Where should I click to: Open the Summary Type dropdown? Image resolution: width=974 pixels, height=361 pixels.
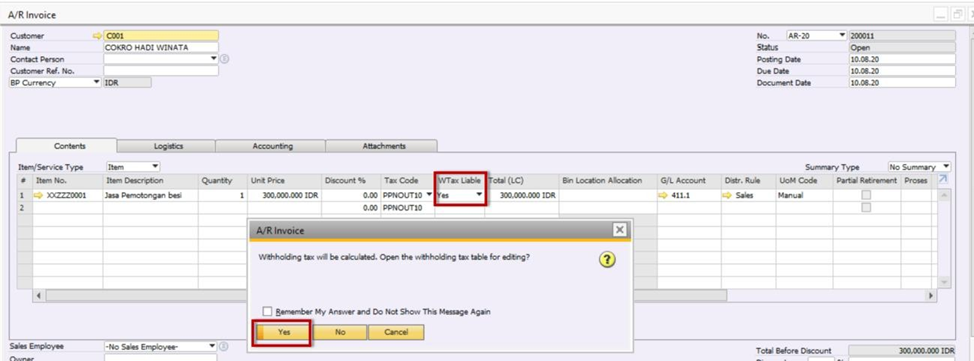point(946,167)
